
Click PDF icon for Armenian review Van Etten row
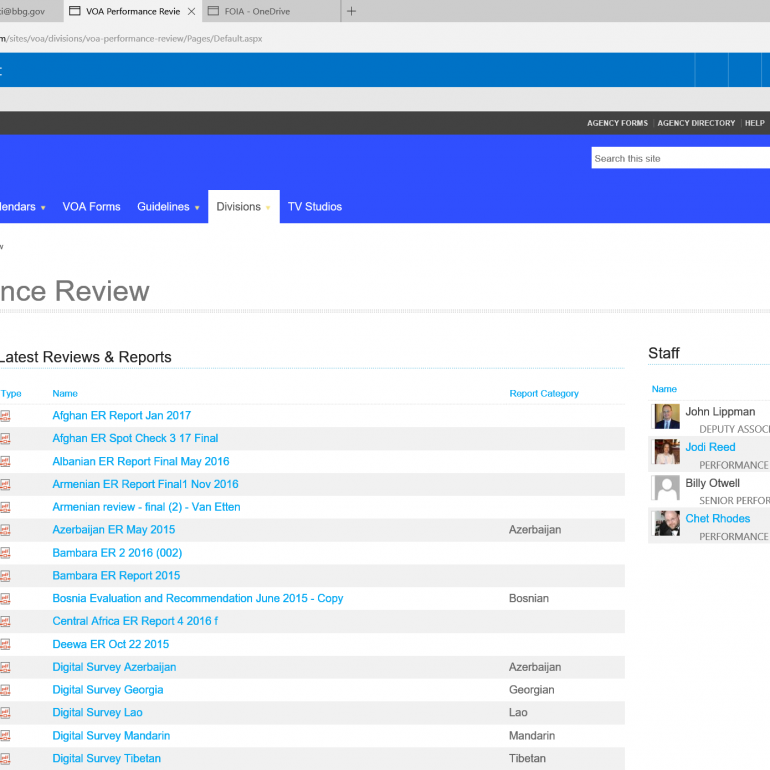(5, 507)
